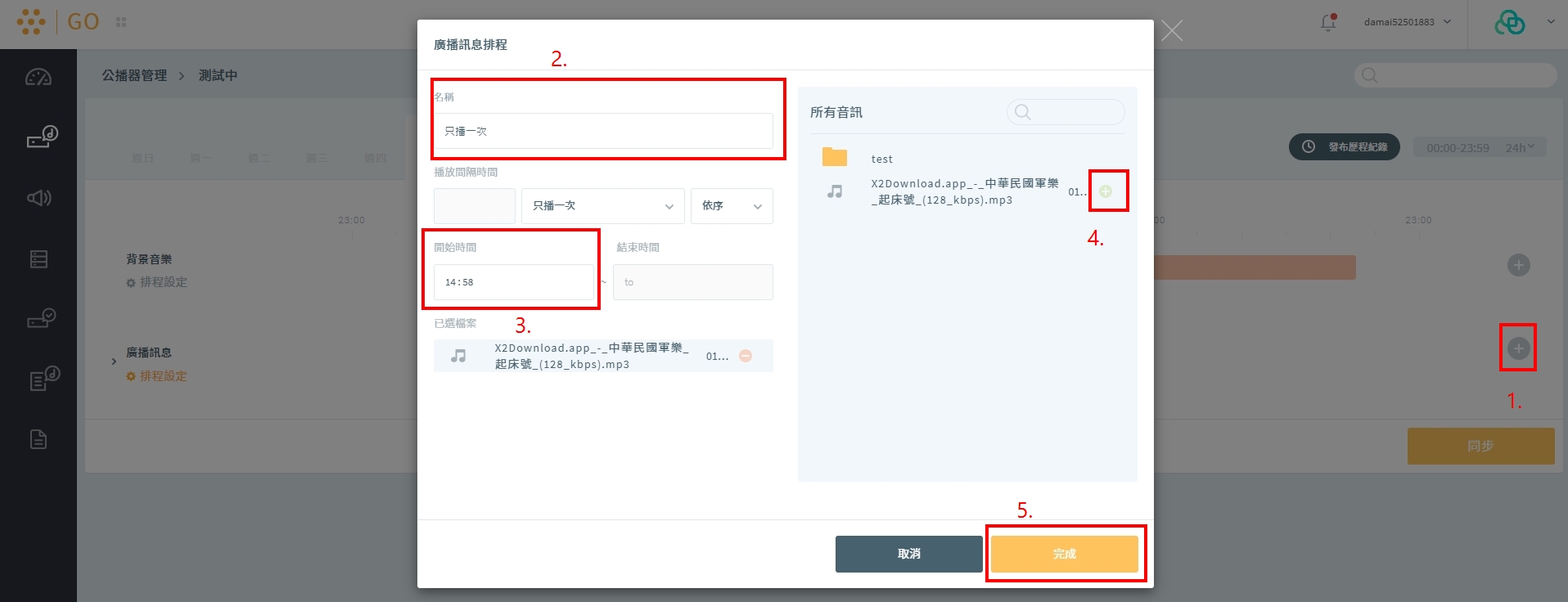Click the green add icon beside the mp3 file
The image size is (1568, 602).
pyautogui.click(x=1106, y=191)
